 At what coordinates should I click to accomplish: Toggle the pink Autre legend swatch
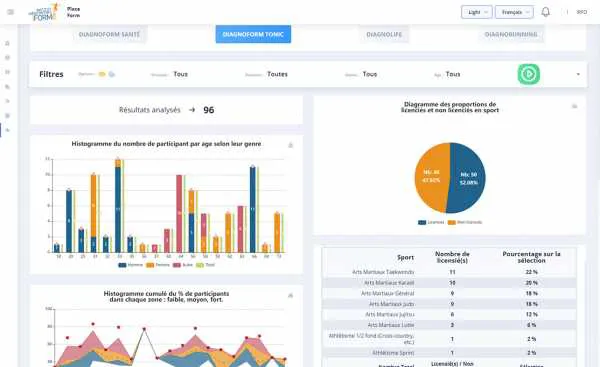177,265
